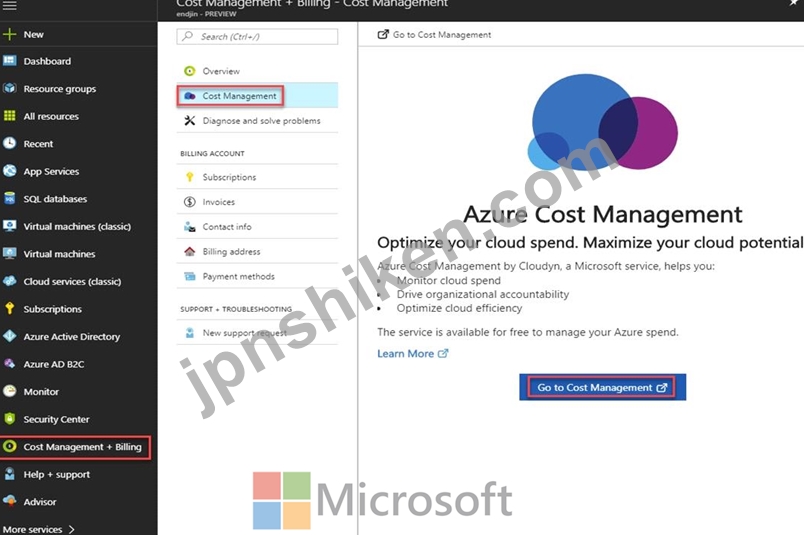Open Payment methods label

coord(238,276)
